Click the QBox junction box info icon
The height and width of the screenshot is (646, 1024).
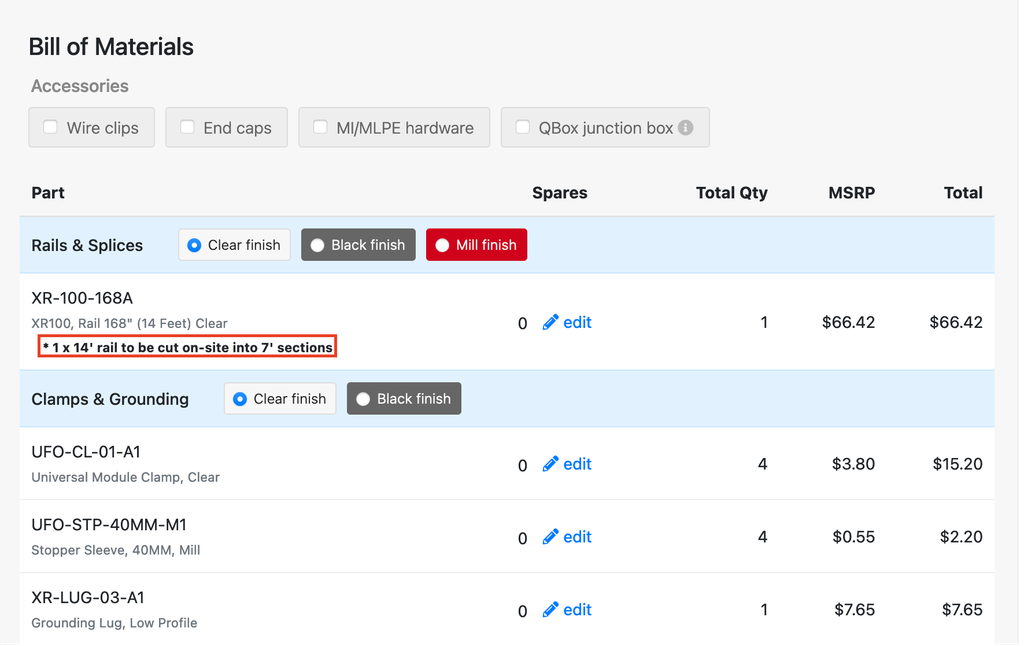point(685,127)
